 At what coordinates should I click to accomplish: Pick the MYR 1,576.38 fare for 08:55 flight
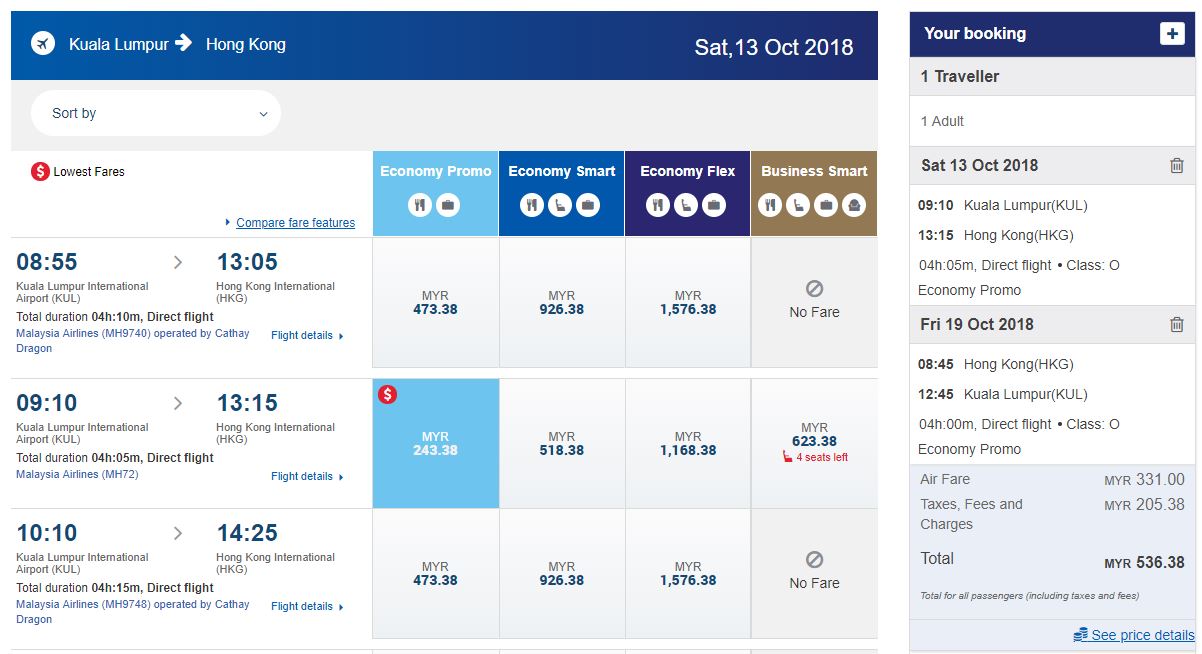click(688, 303)
